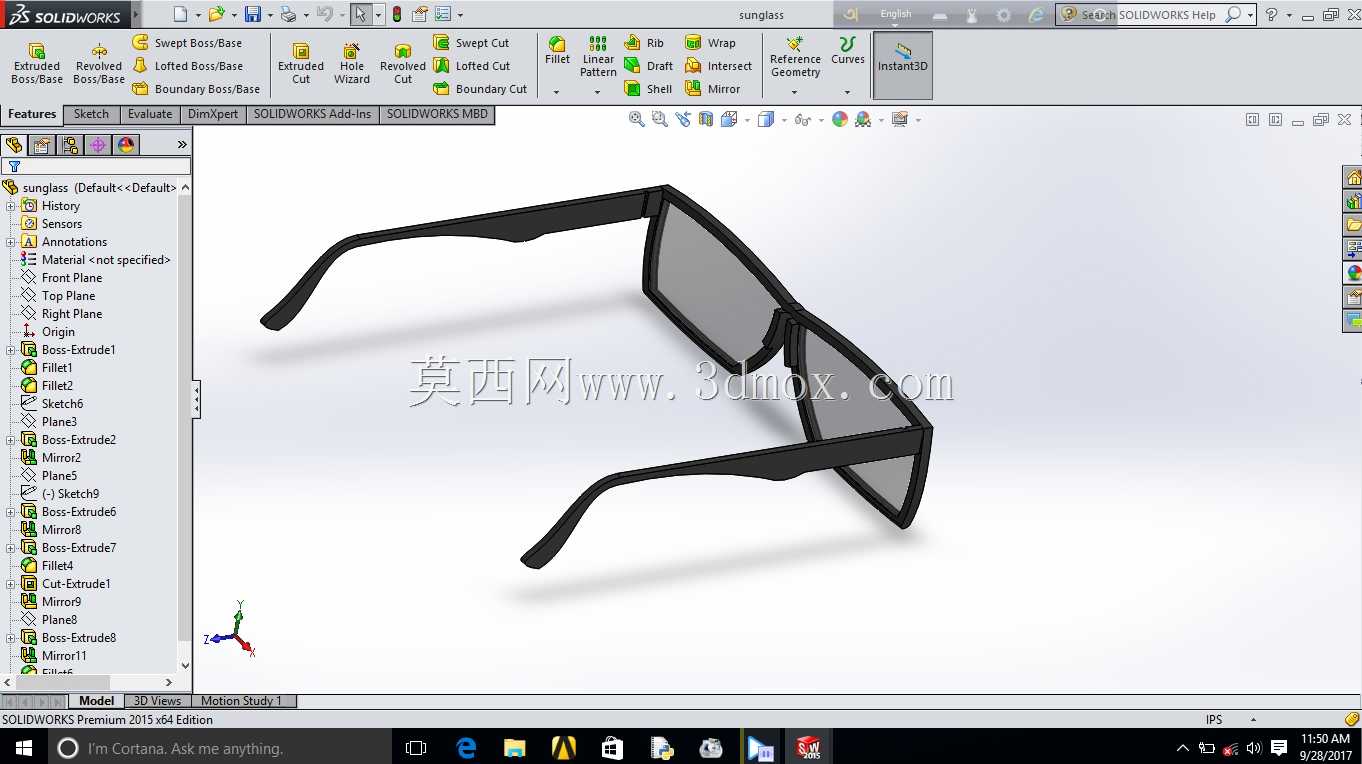Viewport: 1362px width, 764px height.
Task: Click the Rebuild traffic light icon
Action: click(396, 15)
